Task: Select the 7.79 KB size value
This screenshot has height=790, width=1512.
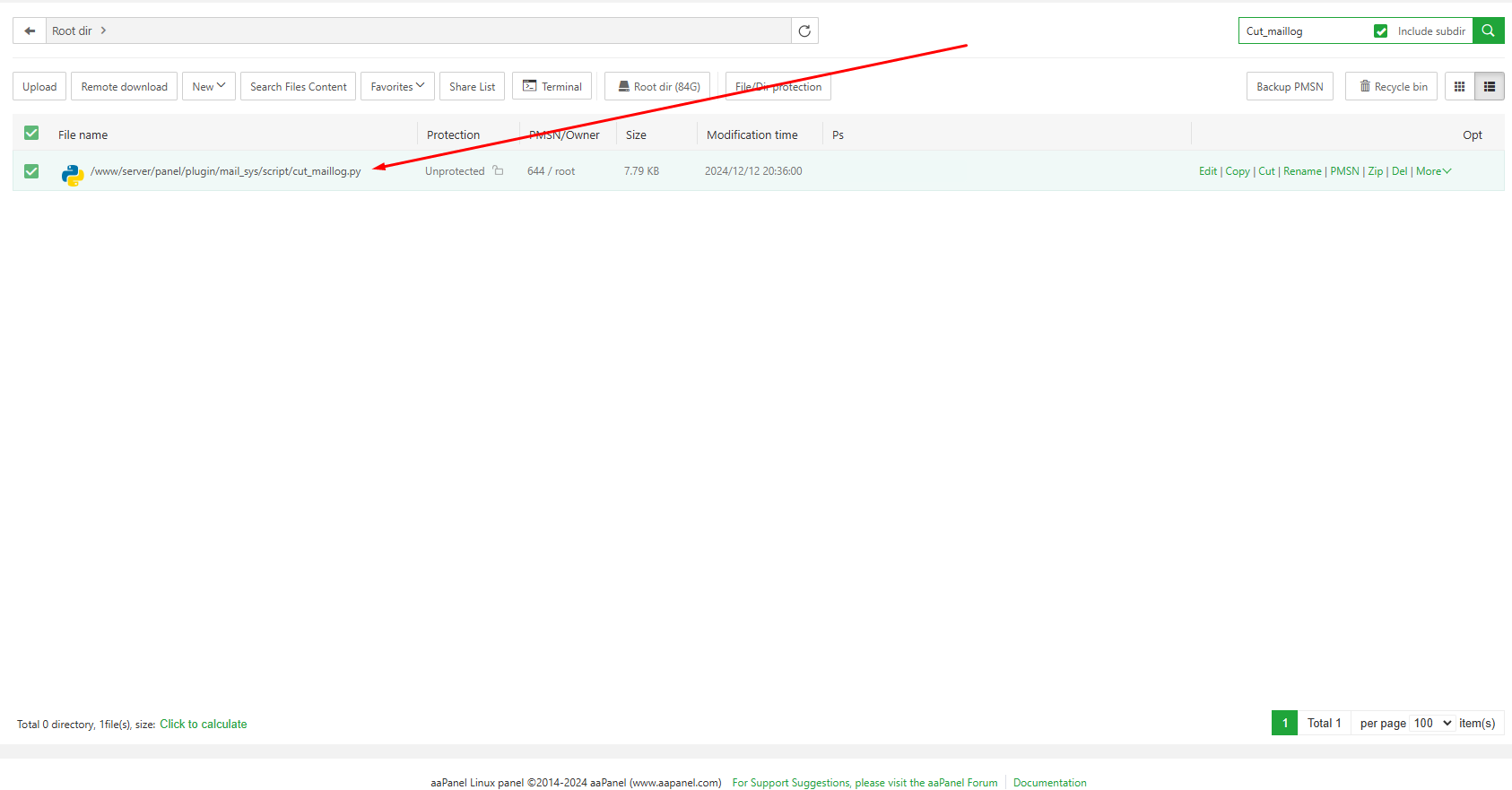Action: pos(641,171)
